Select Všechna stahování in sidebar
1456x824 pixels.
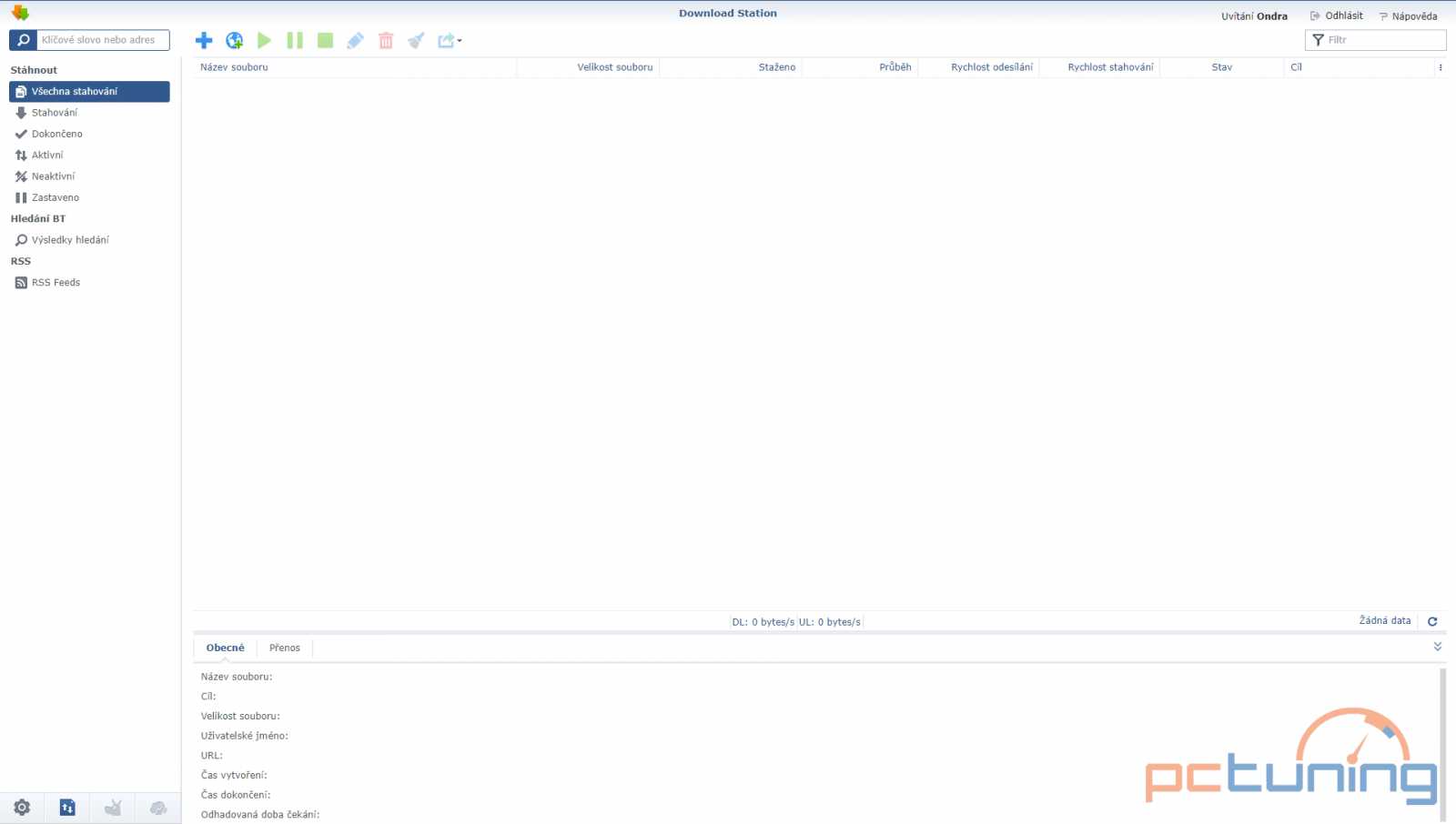click(x=89, y=91)
